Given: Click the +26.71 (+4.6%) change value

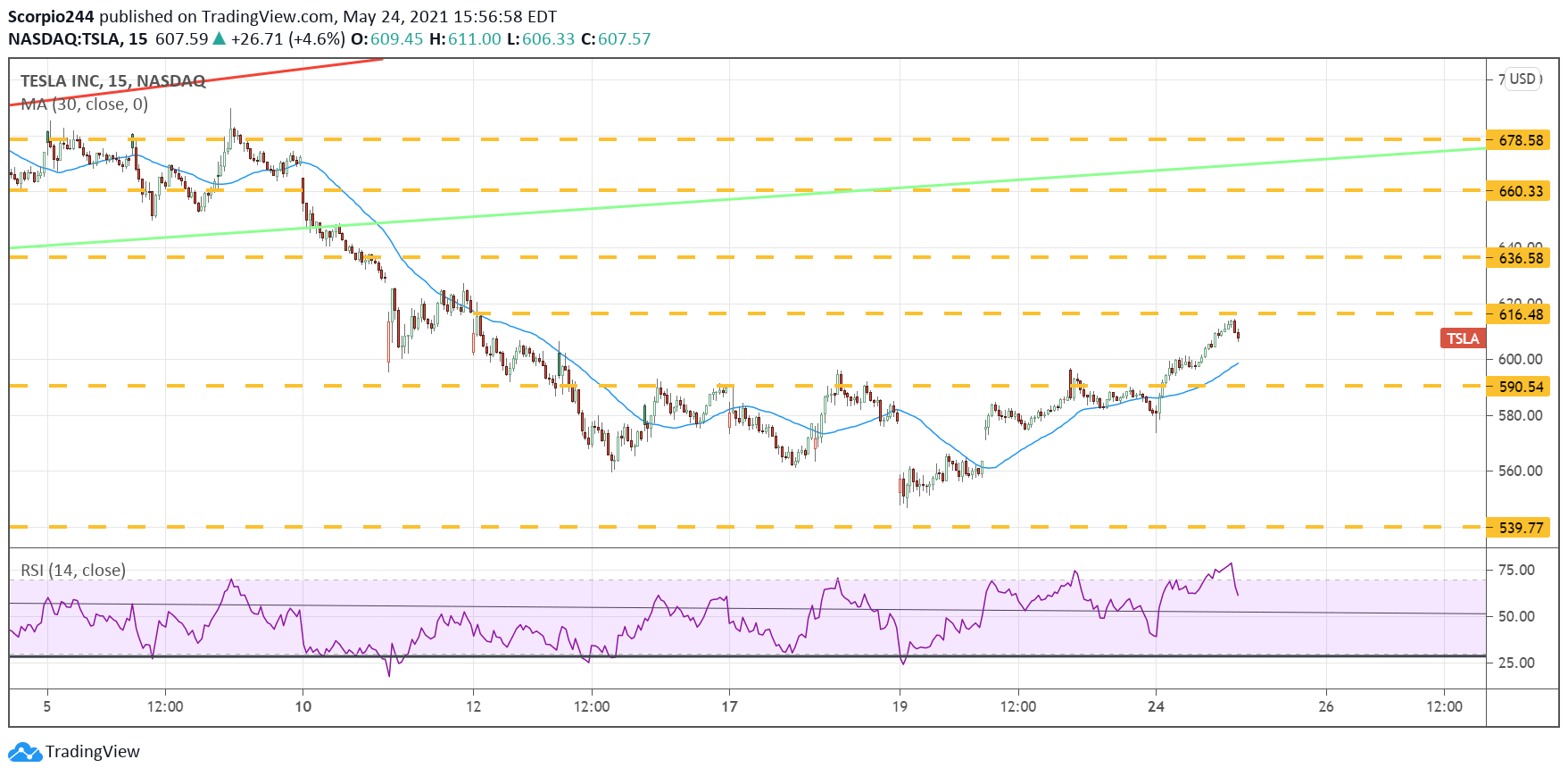Looking at the screenshot, I should tap(287, 39).
